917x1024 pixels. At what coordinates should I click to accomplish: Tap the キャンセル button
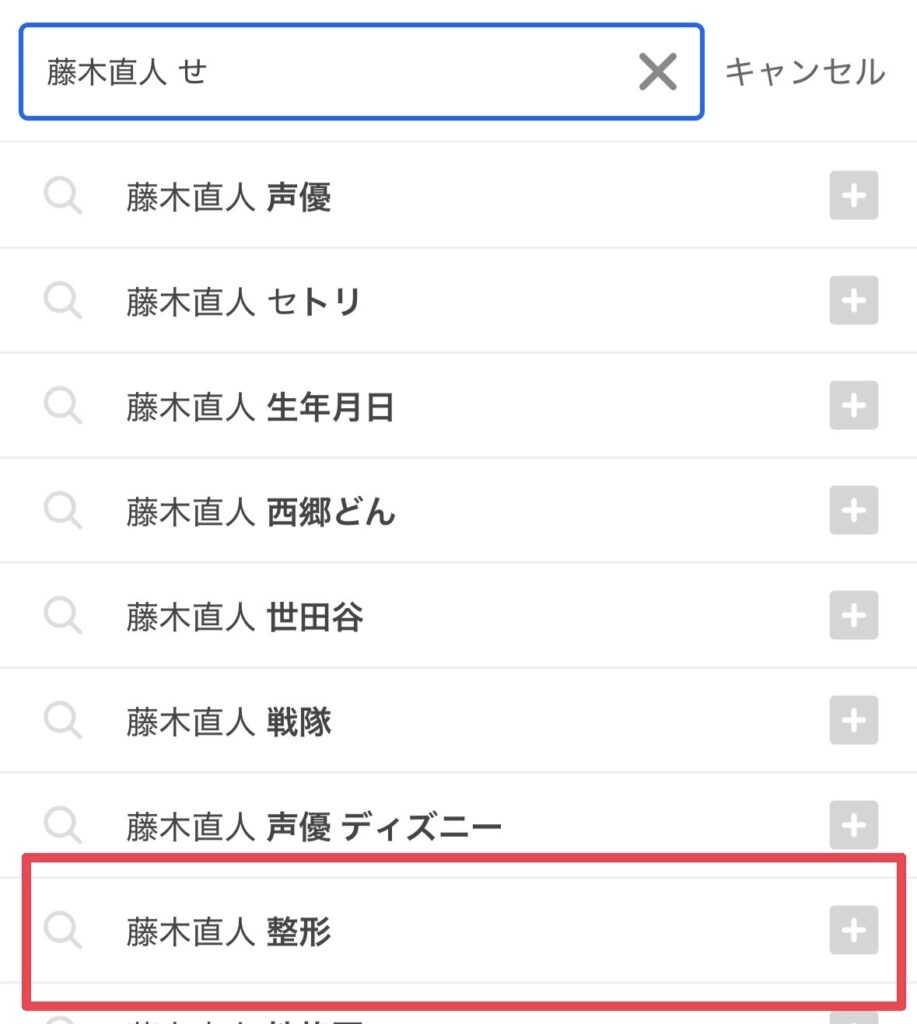[x=805, y=72]
